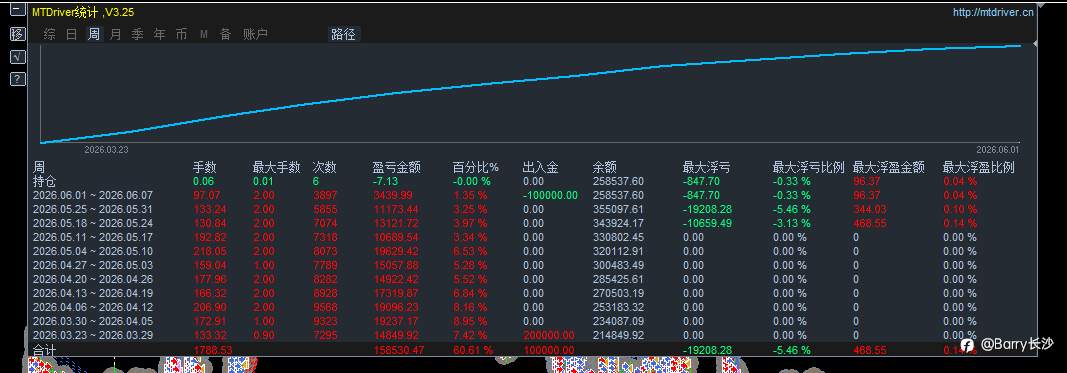Click the 手数 column header
This screenshot has height=373, width=1067.
[205, 167]
